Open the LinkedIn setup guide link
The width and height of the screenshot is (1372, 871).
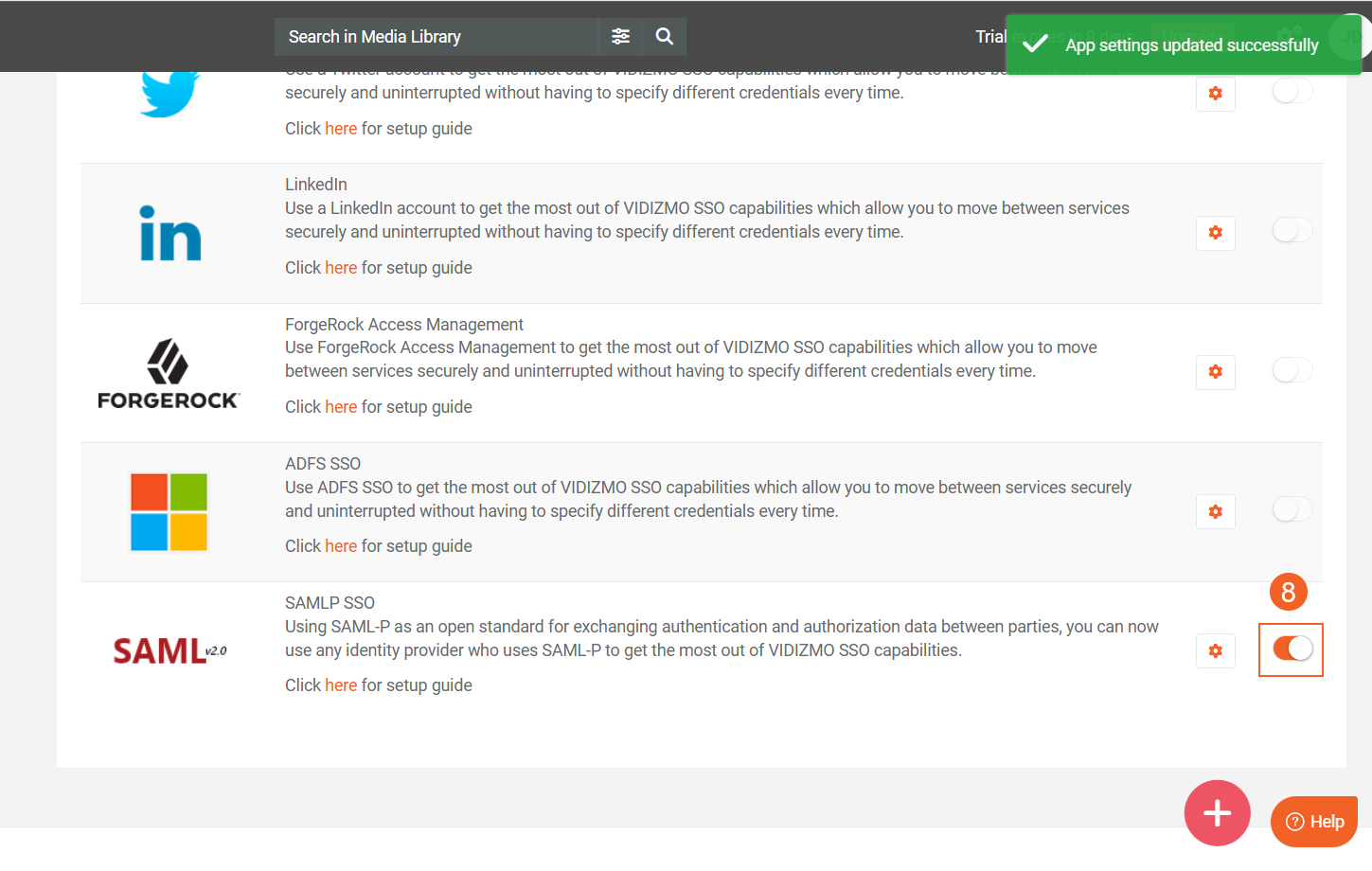(341, 268)
